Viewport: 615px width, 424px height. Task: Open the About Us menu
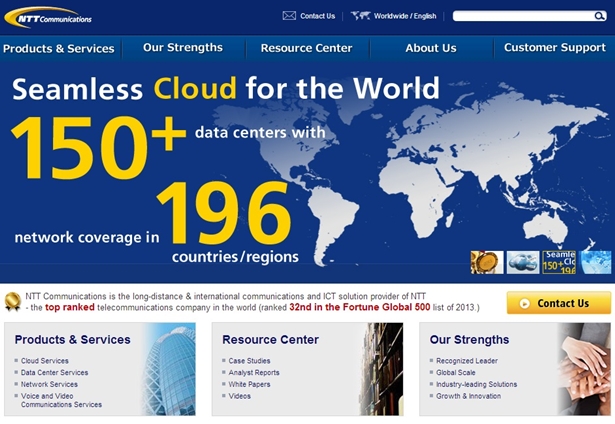pos(431,48)
